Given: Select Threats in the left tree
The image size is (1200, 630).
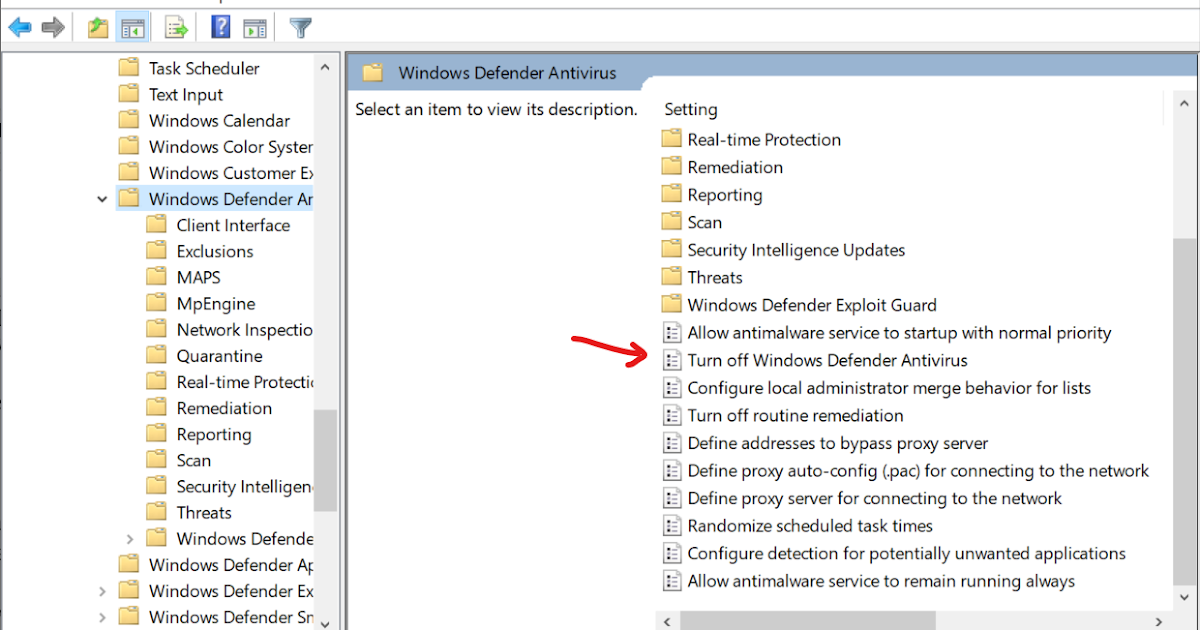Looking at the screenshot, I should click(203, 512).
